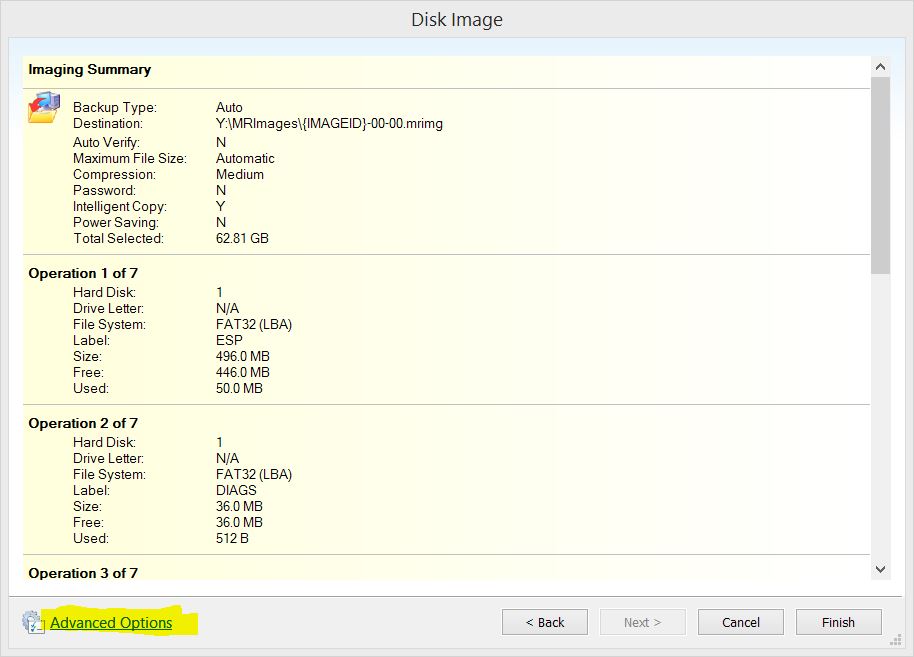Click the greyed-out Next button

[642, 622]
